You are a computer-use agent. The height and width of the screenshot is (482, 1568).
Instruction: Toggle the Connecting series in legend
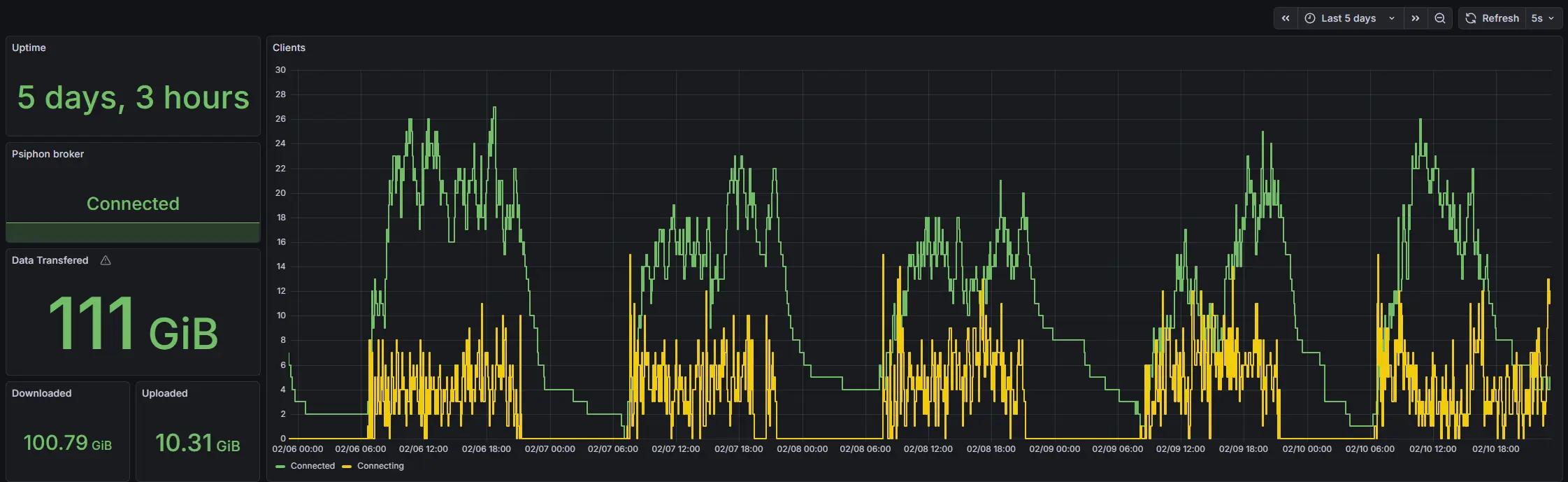pyautogui.click(x=380, y=466)
